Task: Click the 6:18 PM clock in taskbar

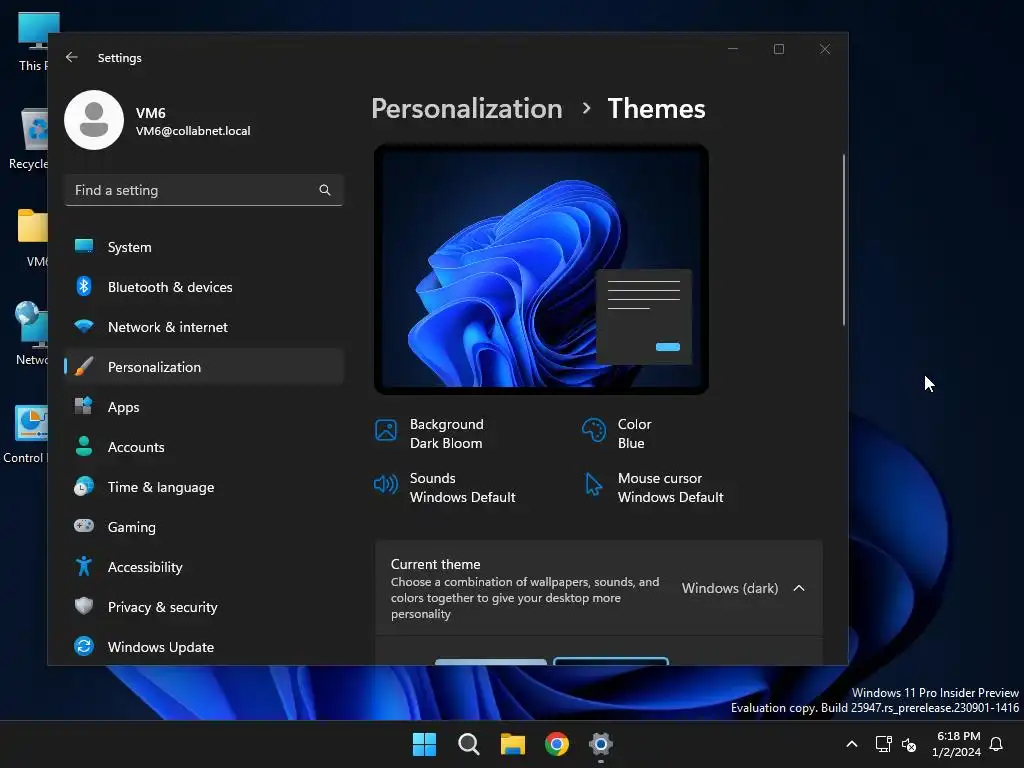Action: 958,736
